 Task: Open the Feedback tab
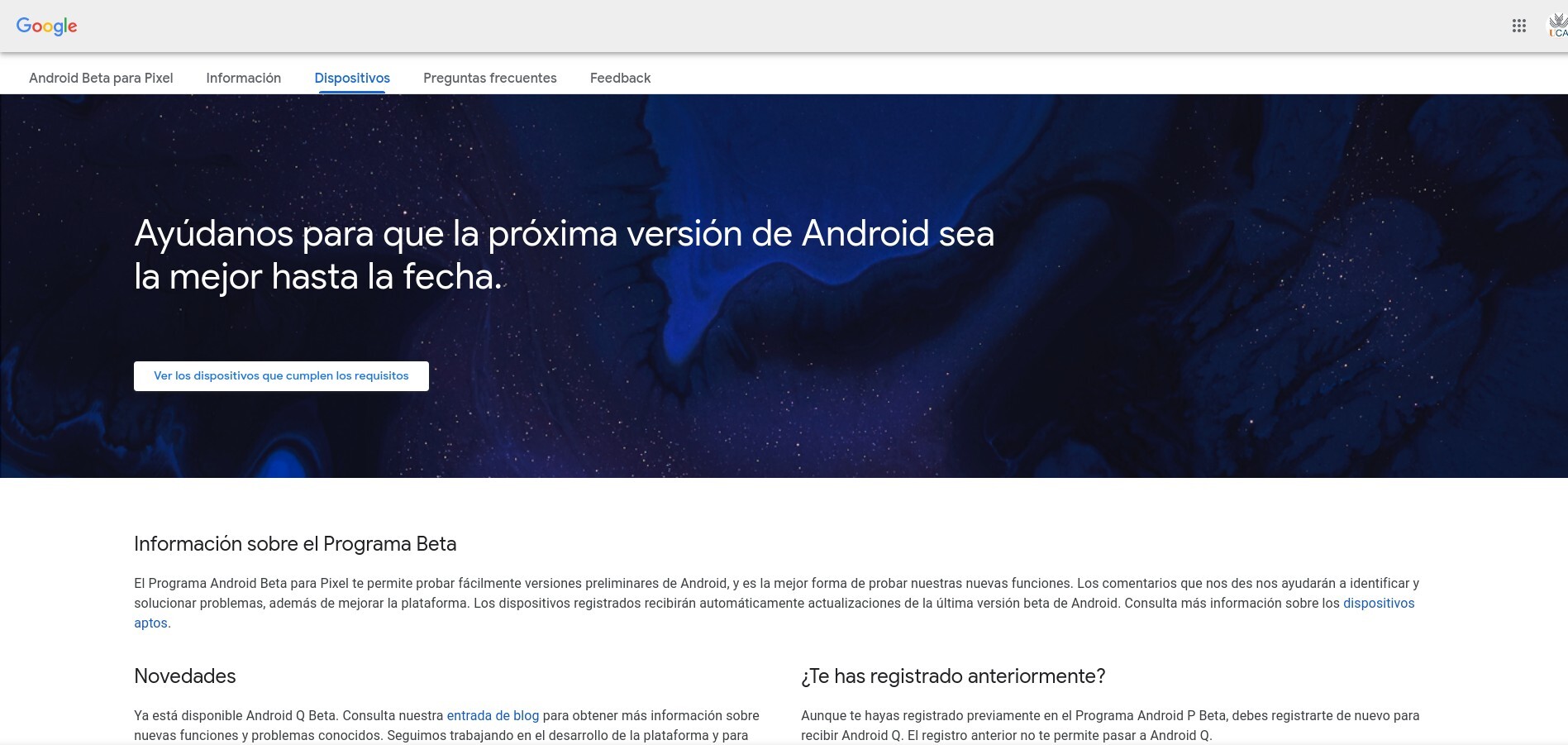[x=620, y=78]
